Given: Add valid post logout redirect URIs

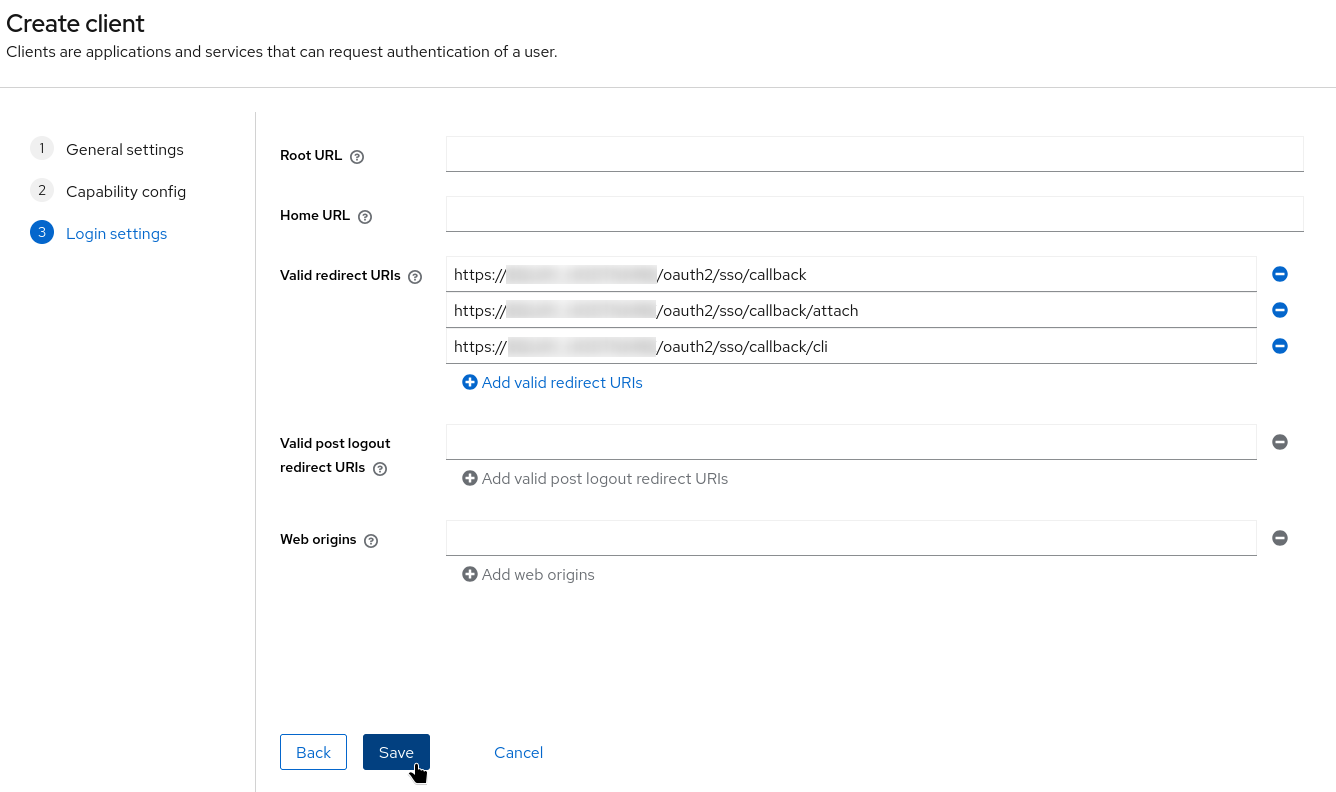Looking at the screenshot, I should (595, 478).
